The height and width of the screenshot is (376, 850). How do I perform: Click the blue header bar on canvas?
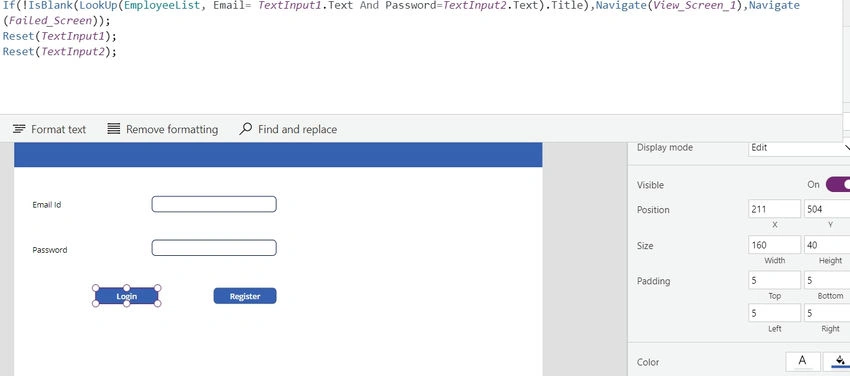tap(278, 155)
